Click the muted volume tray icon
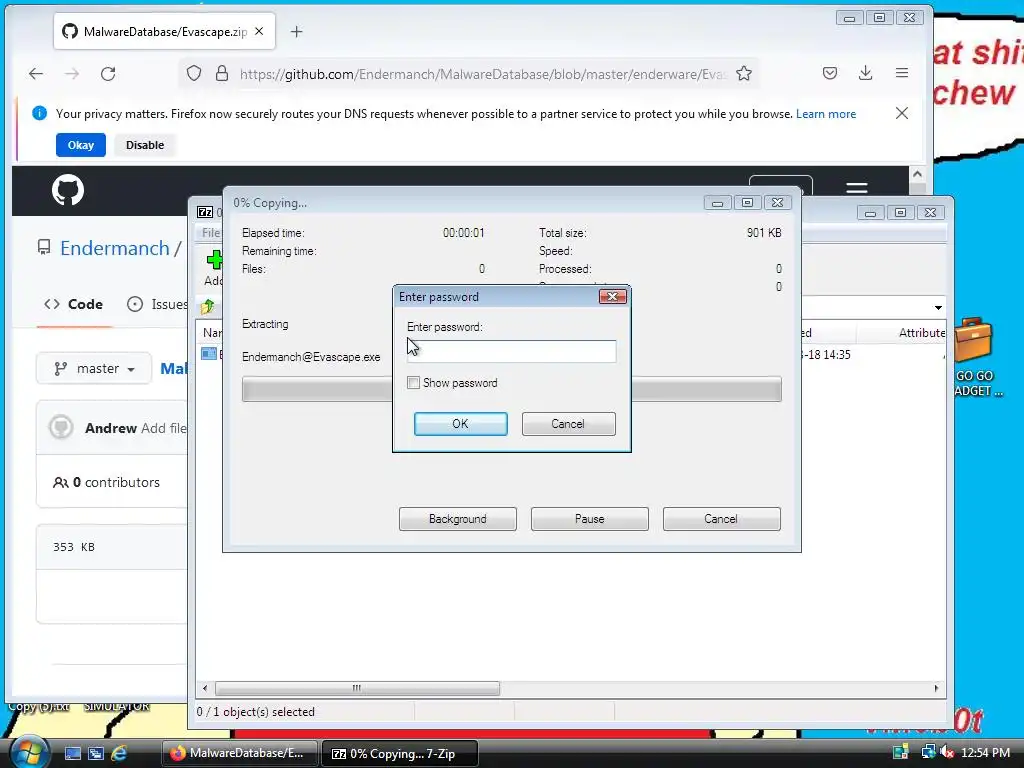This screenshot has width=1024, height=768. (x=947, y=753)
